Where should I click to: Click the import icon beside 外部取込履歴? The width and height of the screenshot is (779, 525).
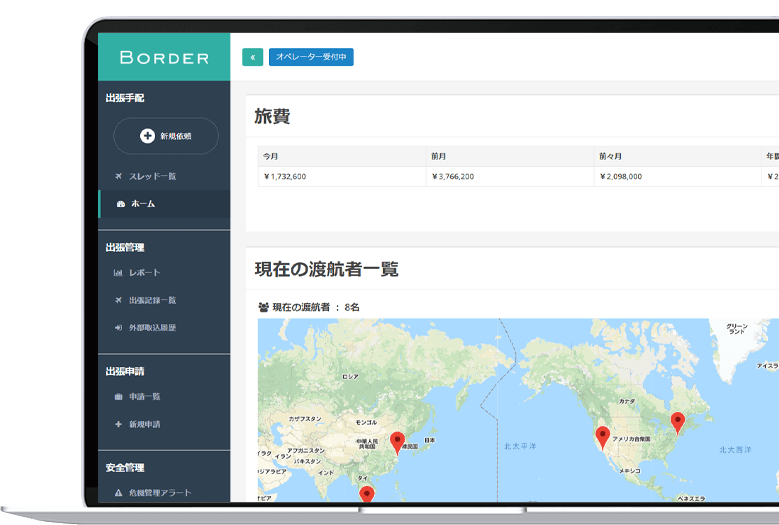point(118,328)
